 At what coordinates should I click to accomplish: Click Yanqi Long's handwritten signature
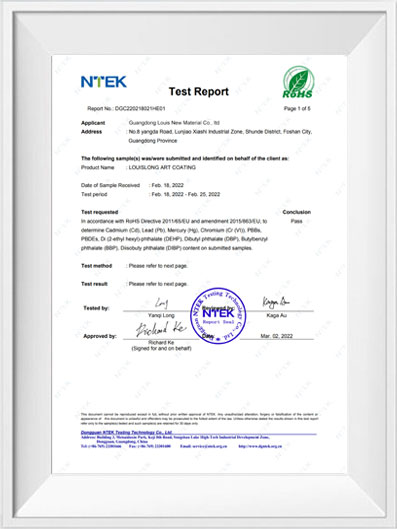162,303
